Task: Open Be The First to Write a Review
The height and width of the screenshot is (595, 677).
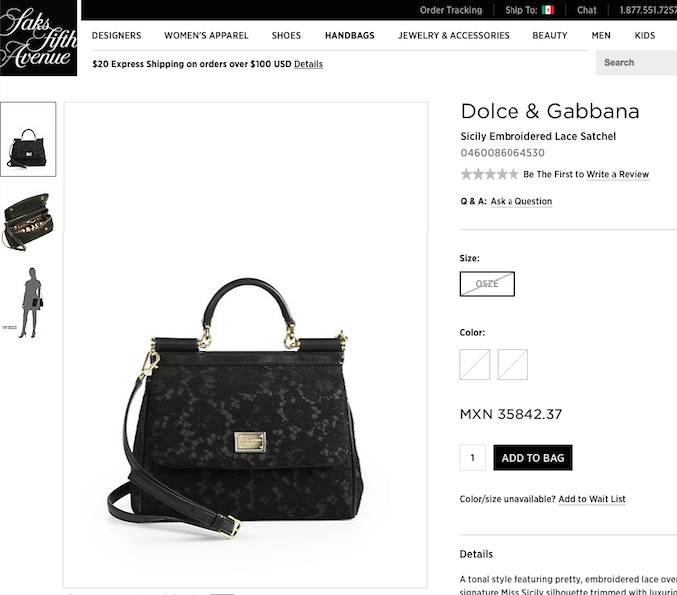Action: point(586,174)
